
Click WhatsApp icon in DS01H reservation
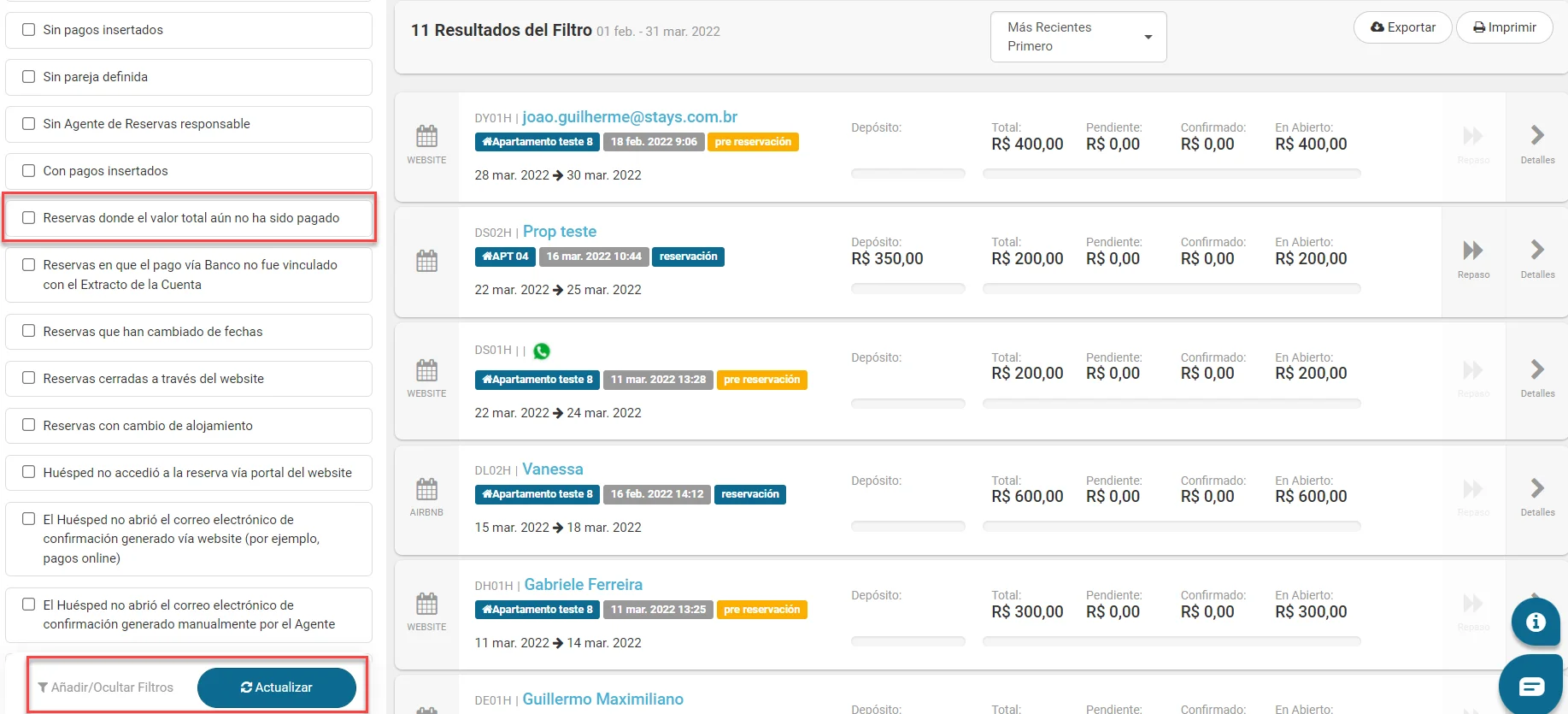[542, 351]
